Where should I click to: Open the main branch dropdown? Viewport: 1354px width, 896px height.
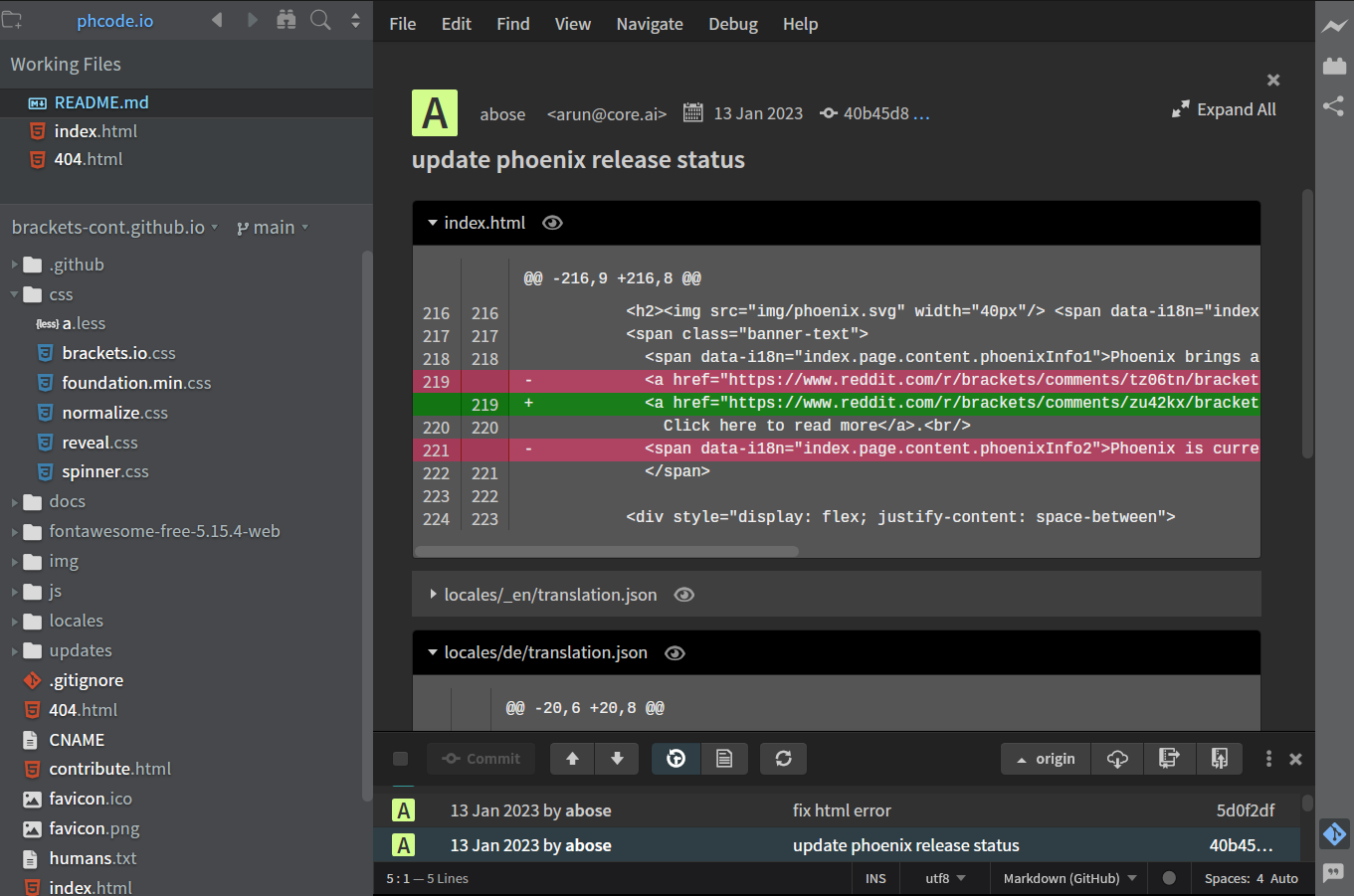tap(273, 228)
